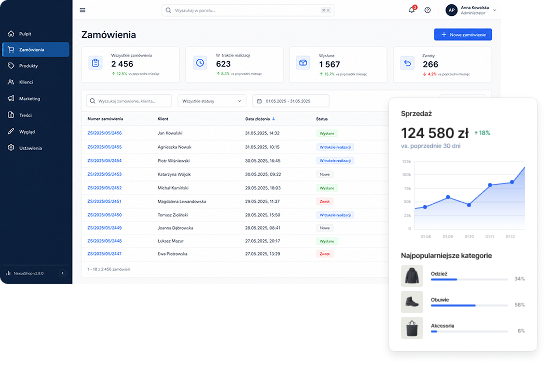Click the megaphone icon beside Marketing
Screen dimensions: 548x366
click(x=11, y=99)
